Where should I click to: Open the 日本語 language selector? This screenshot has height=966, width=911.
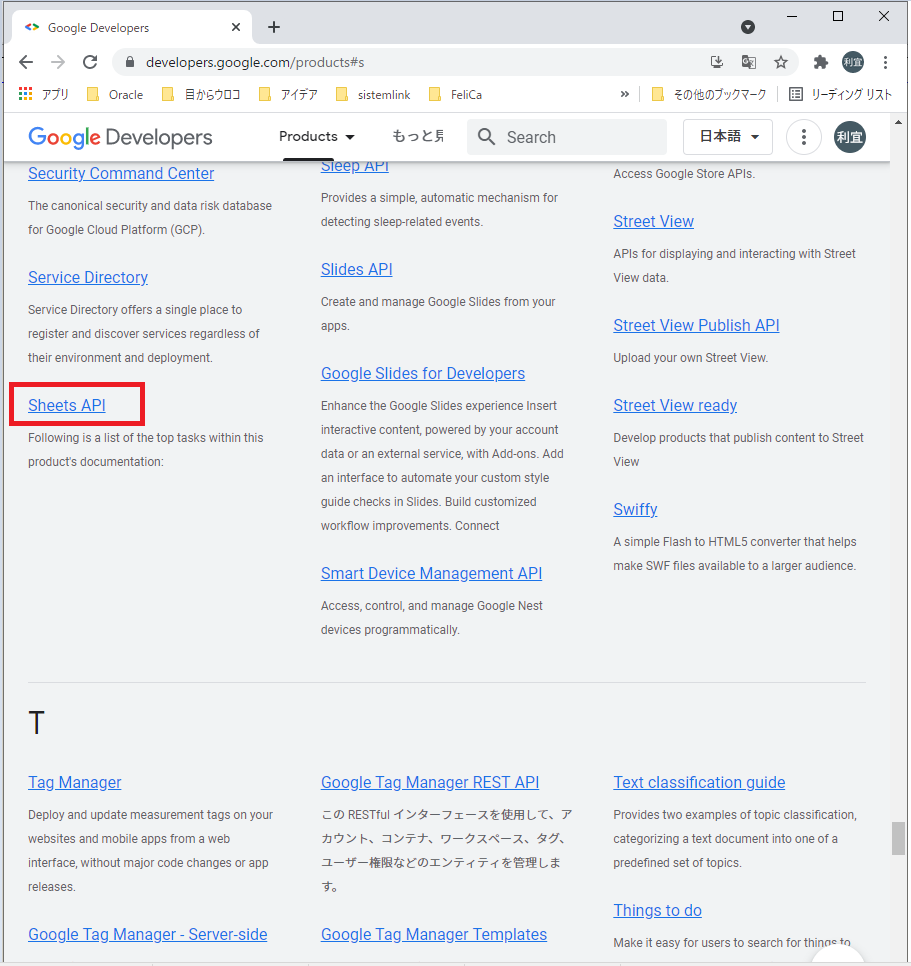click(x=727, y=135)
